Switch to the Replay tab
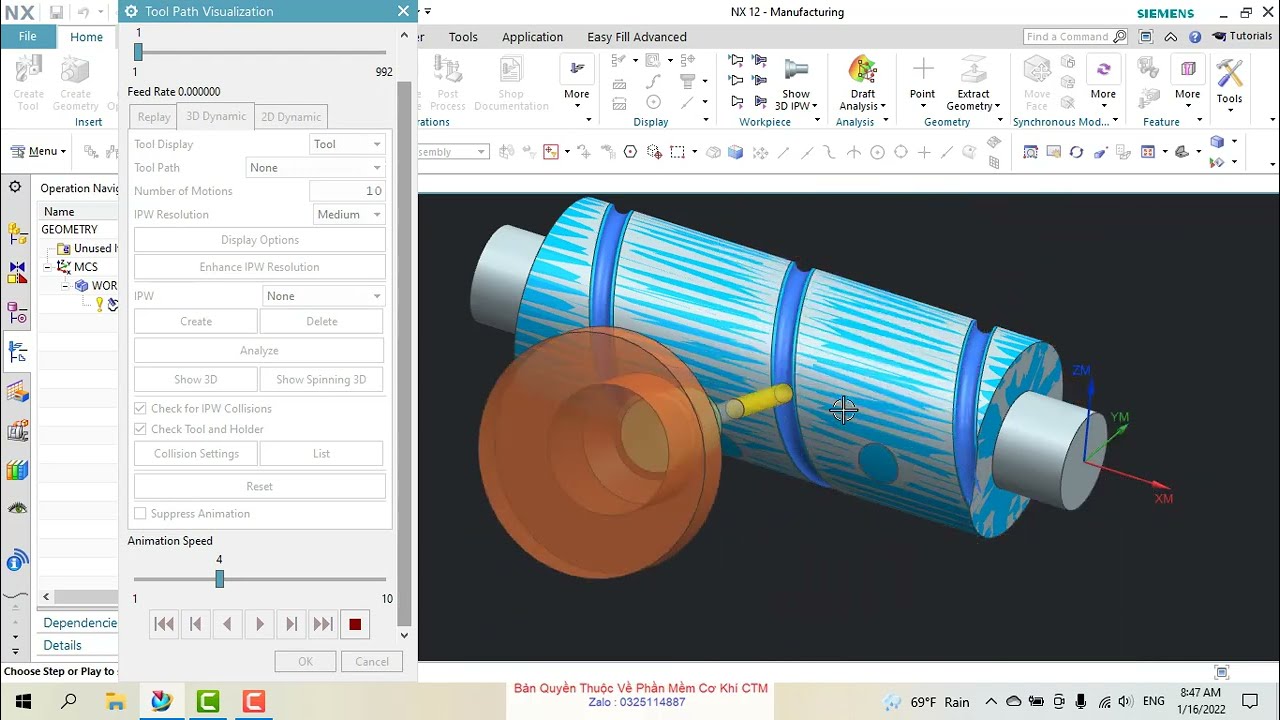Image resolution: width=1280 pixels, height=720 pixels. point(154,117)
